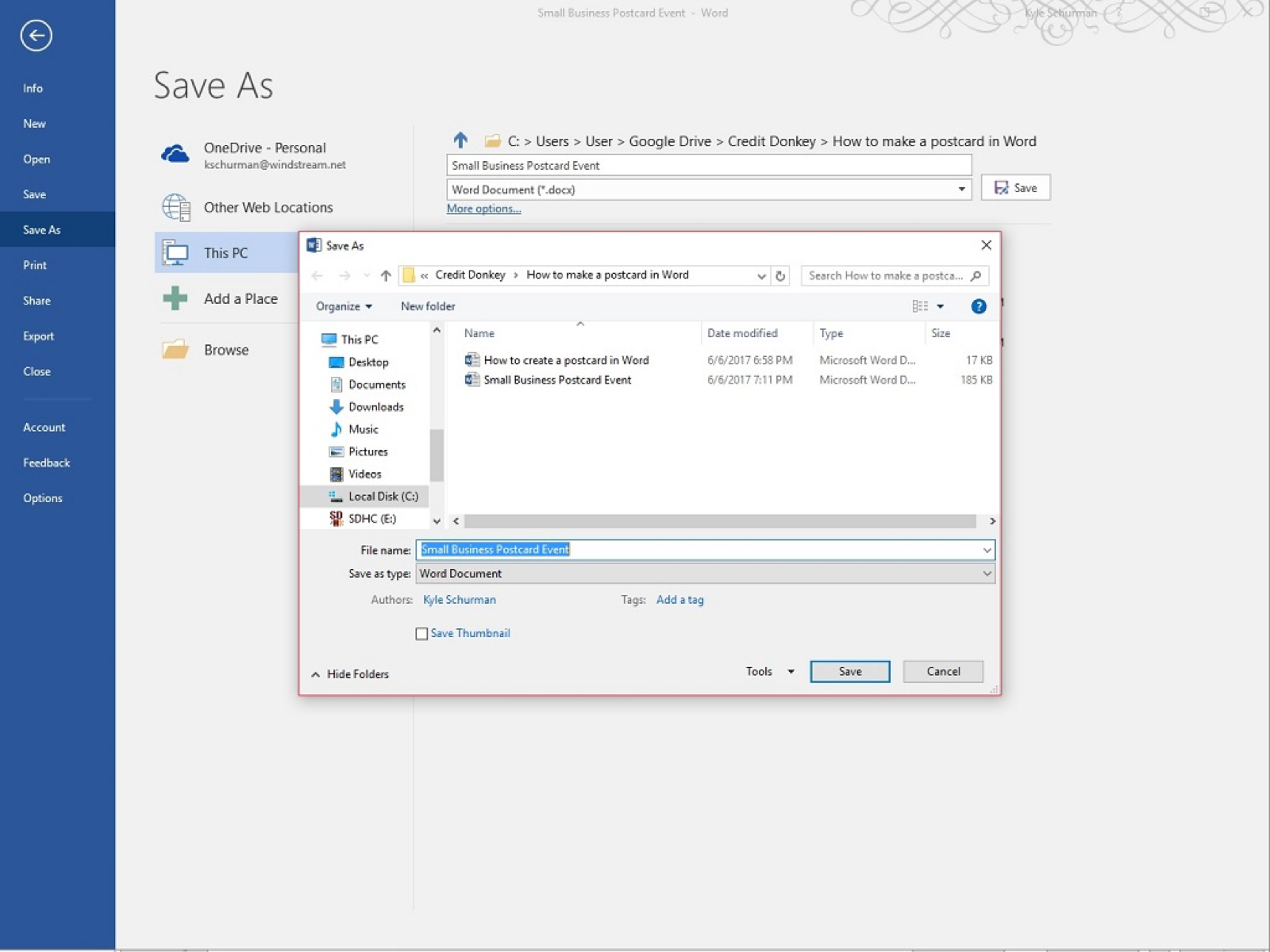Click the floppy Save button beside file type
The width and height of the screenshot is (1270, 952).
pos(1015,187)
